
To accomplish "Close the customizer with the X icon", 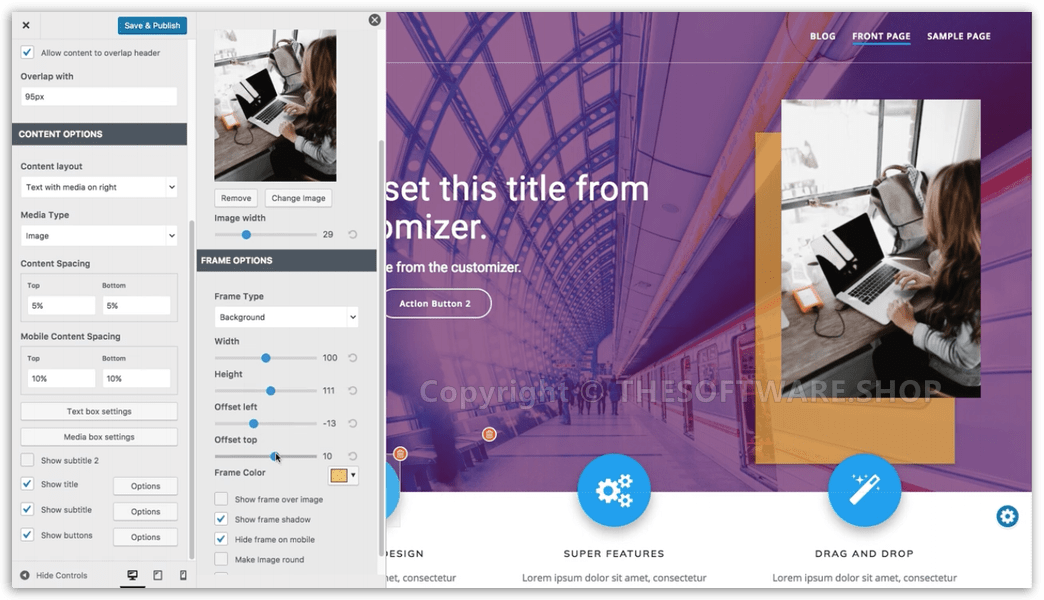I will (26, 25).
